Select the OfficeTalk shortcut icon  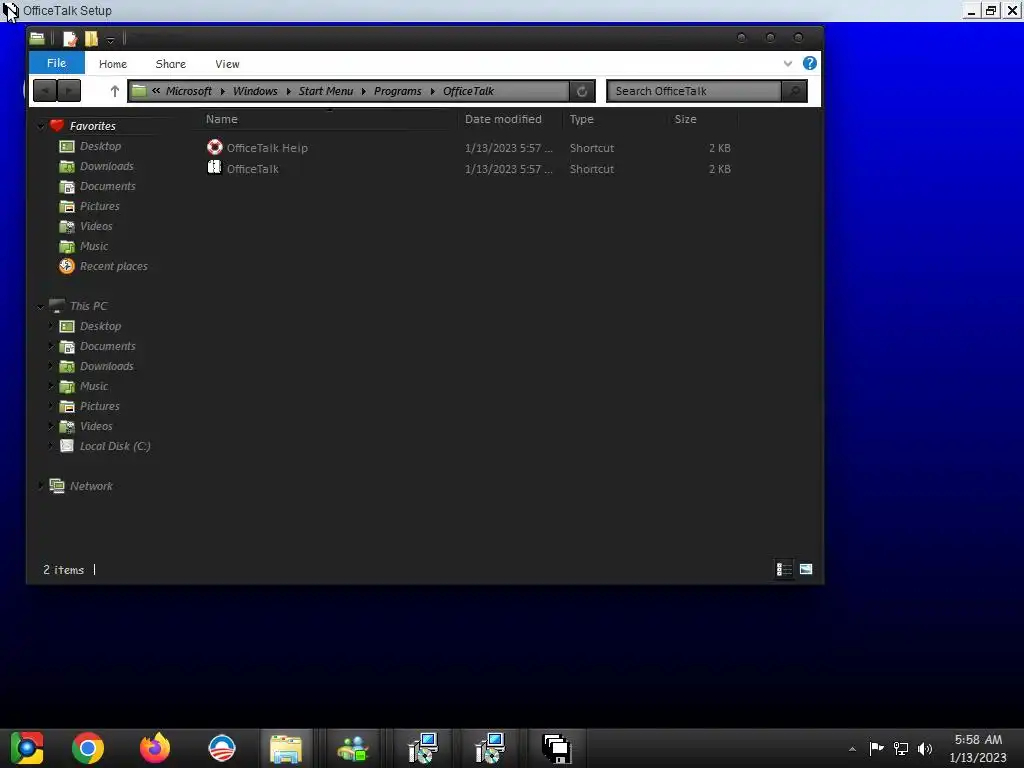click(214, 168)
